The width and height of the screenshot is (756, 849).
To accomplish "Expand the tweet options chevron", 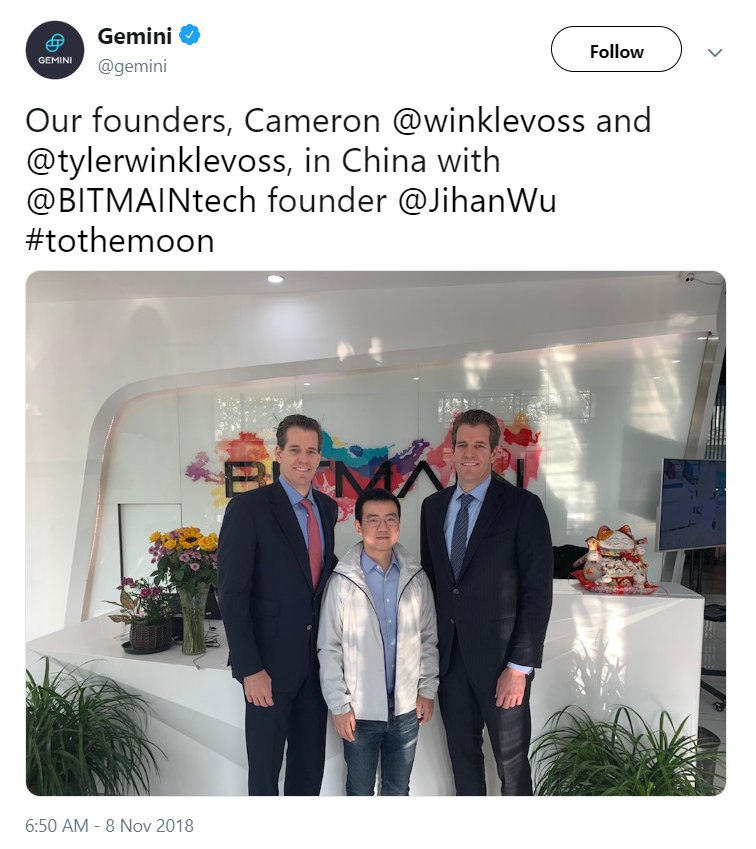I will [x=715, y=53].
